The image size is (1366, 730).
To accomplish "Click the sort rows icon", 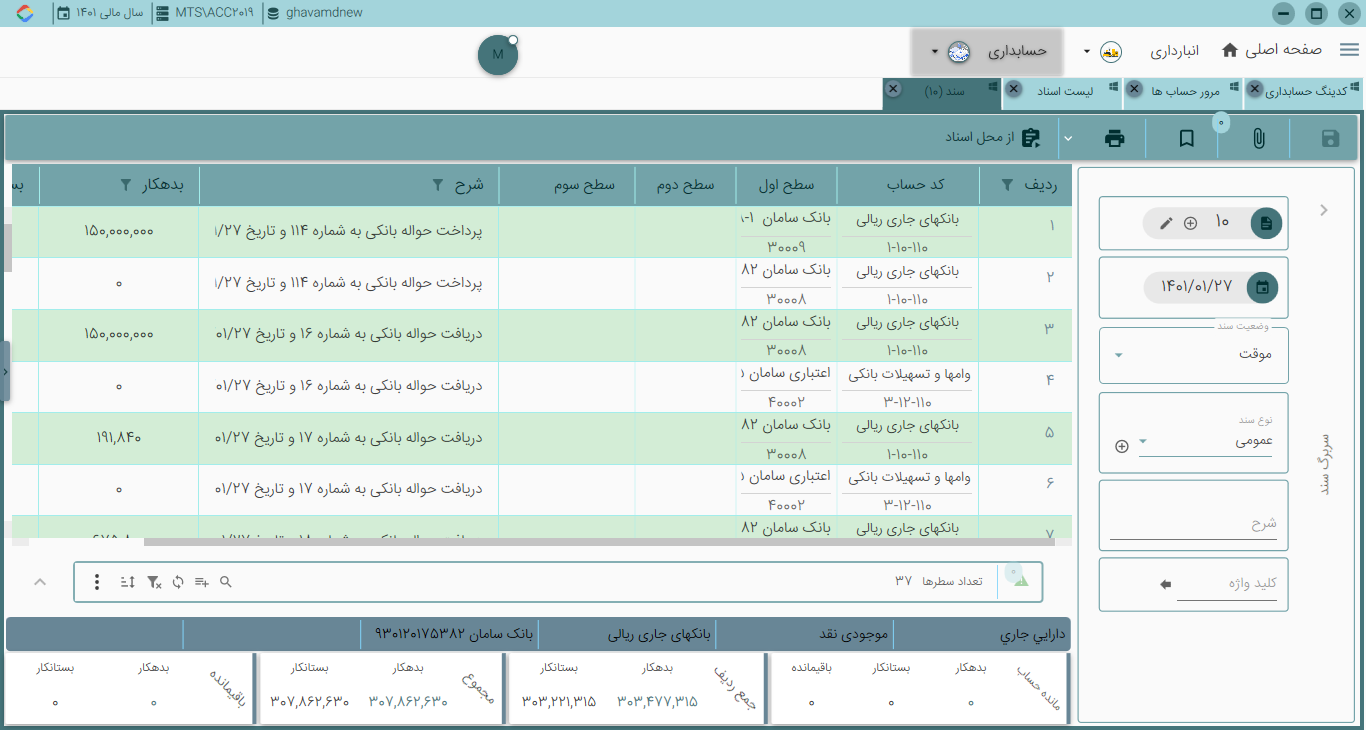I will point(127,582).
